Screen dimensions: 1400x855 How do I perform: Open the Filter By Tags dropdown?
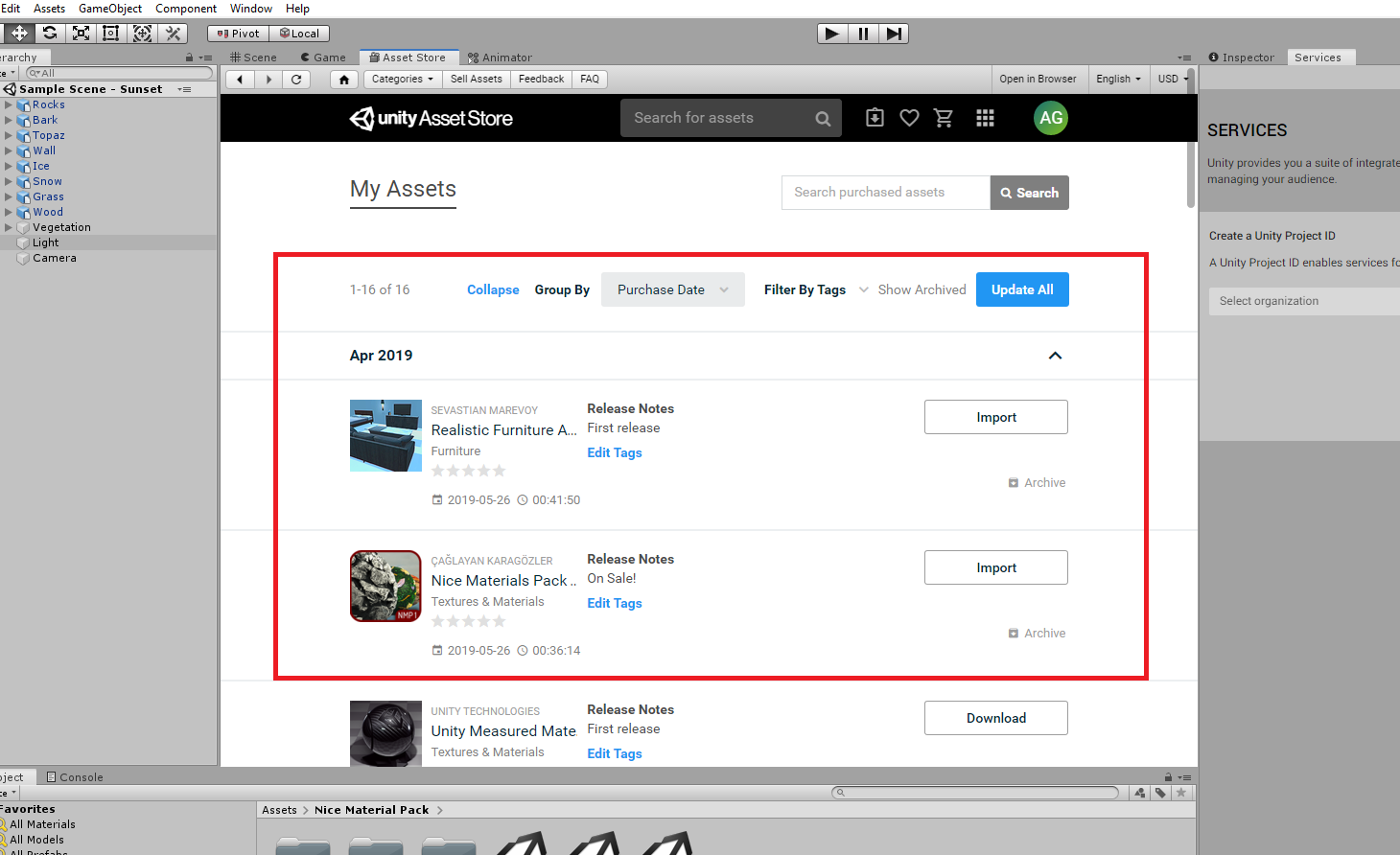pos(816,289)
